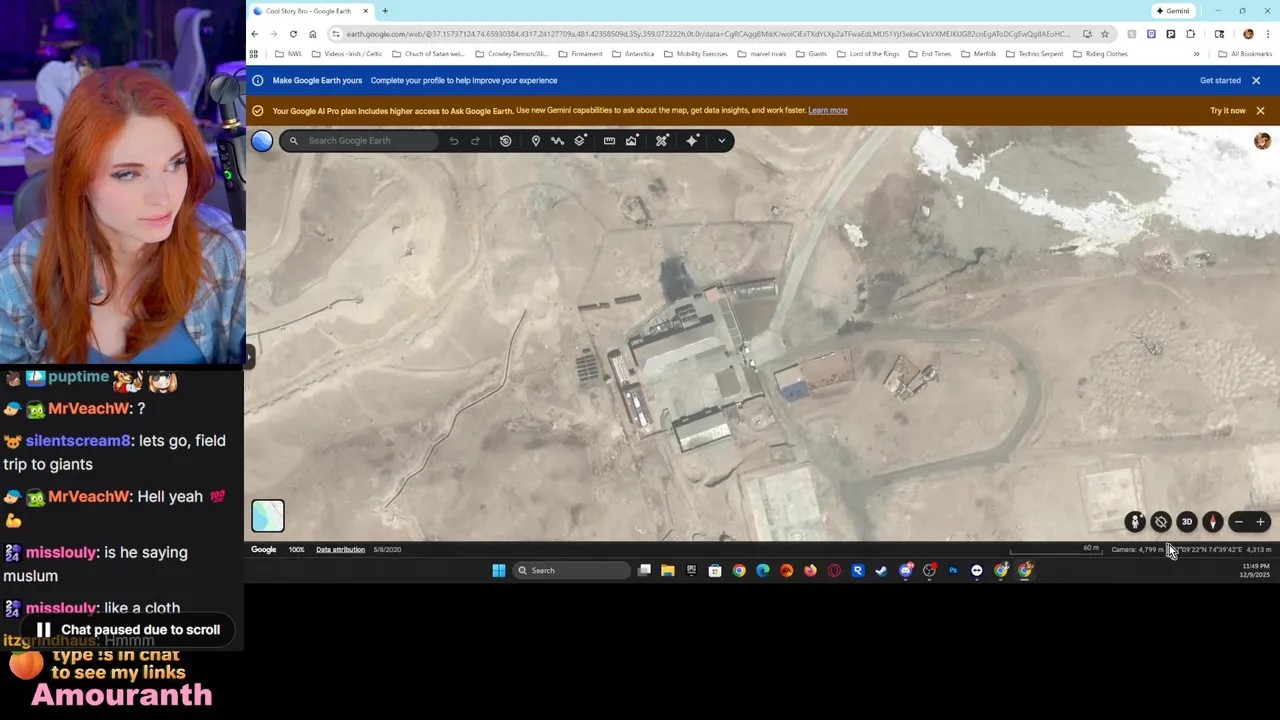Viewport: 1280px width, 720px height.
Task: Open Photoshop from the taskbar
Action: coord(953,571)
